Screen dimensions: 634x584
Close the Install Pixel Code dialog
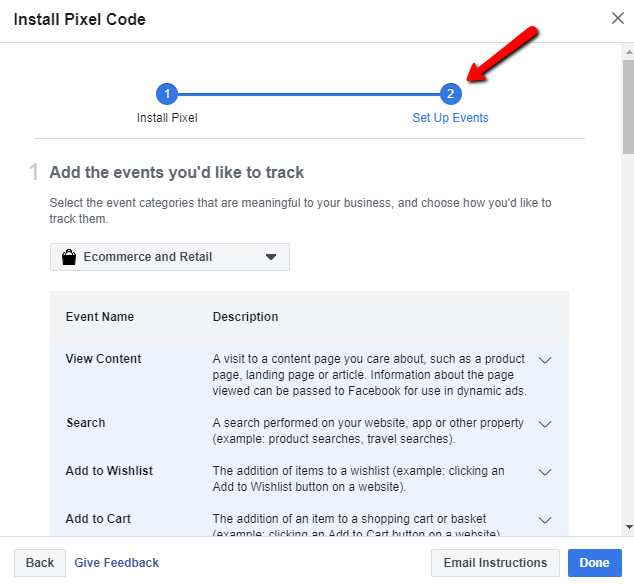tap(617, 18)
